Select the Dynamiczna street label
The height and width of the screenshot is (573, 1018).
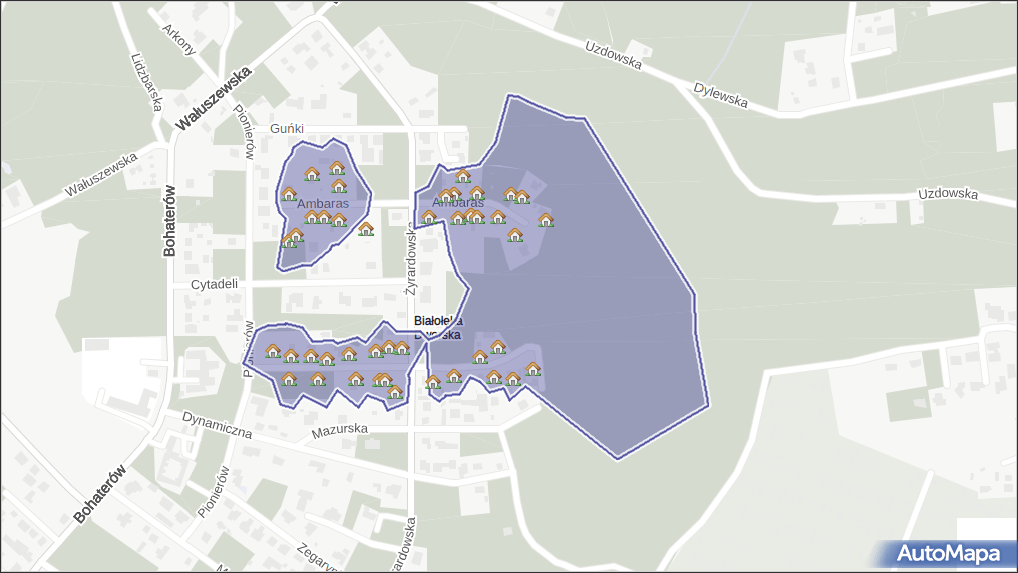pos(217,424)
